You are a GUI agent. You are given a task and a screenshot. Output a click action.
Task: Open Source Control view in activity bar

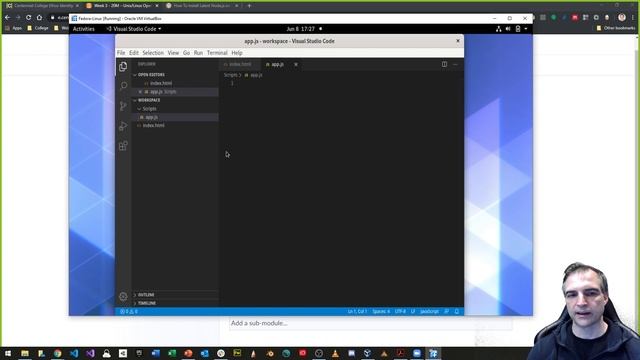tap(123, 106)
